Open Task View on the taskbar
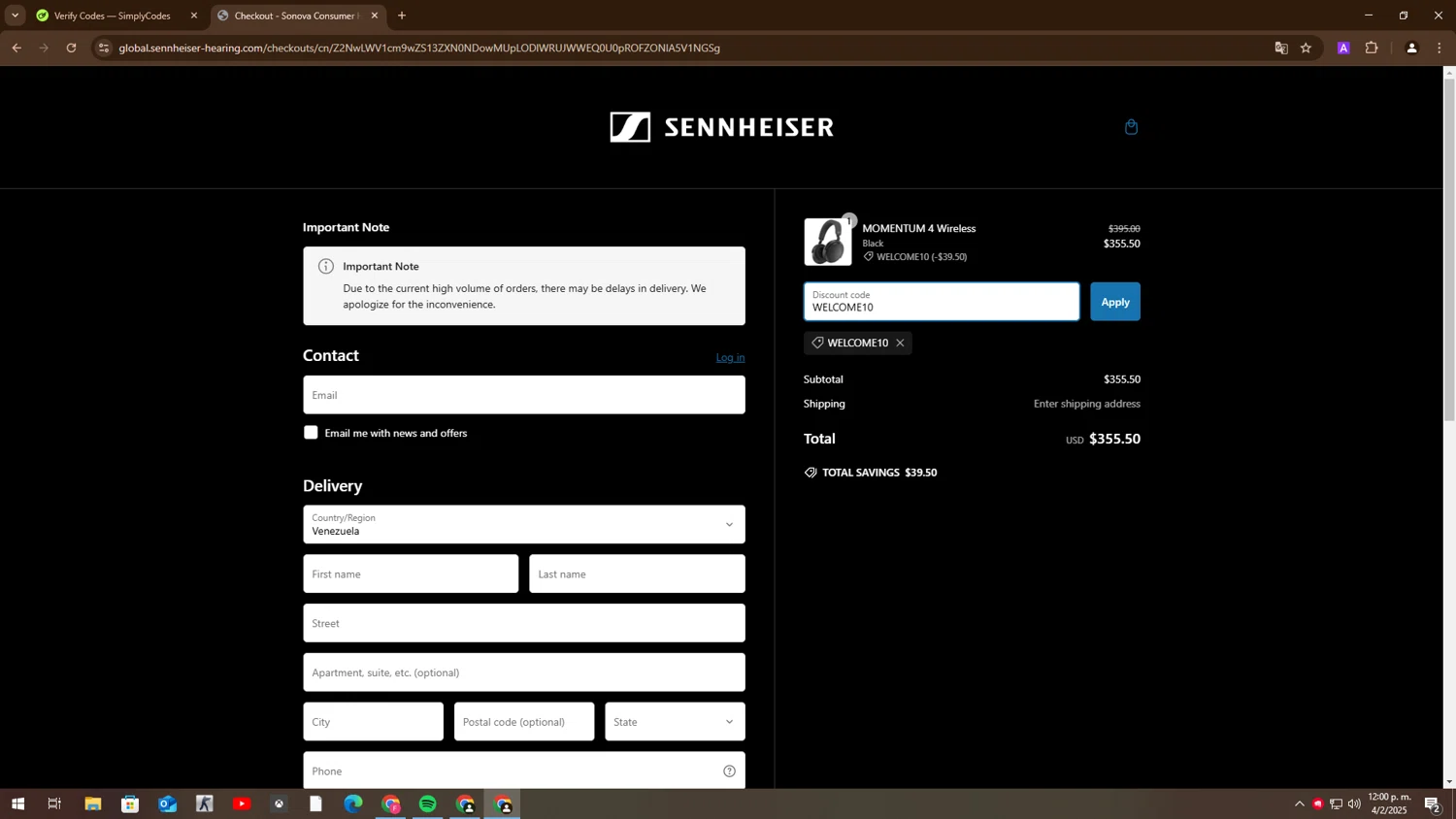The width and height of the screenshot is (1456, 819). [x=54, y=803]
